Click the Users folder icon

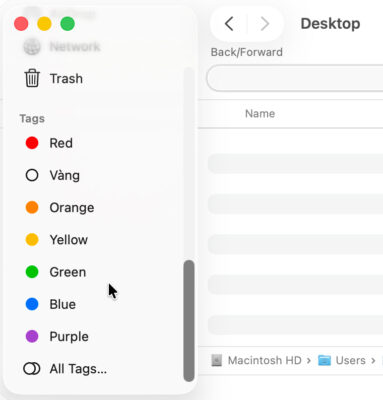tap(324, 360)
